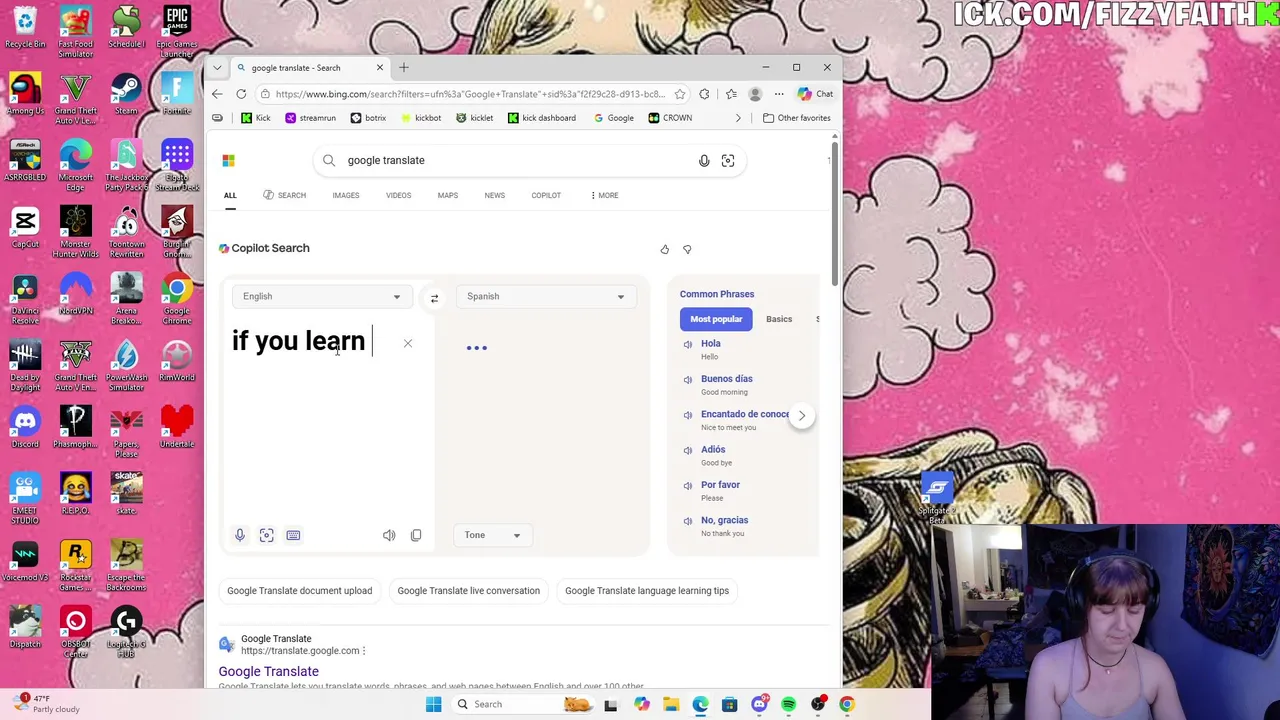The image size is (1280, 720).
Task: Play audio for No, gracias phrase
Action: [x=687, y=520]
